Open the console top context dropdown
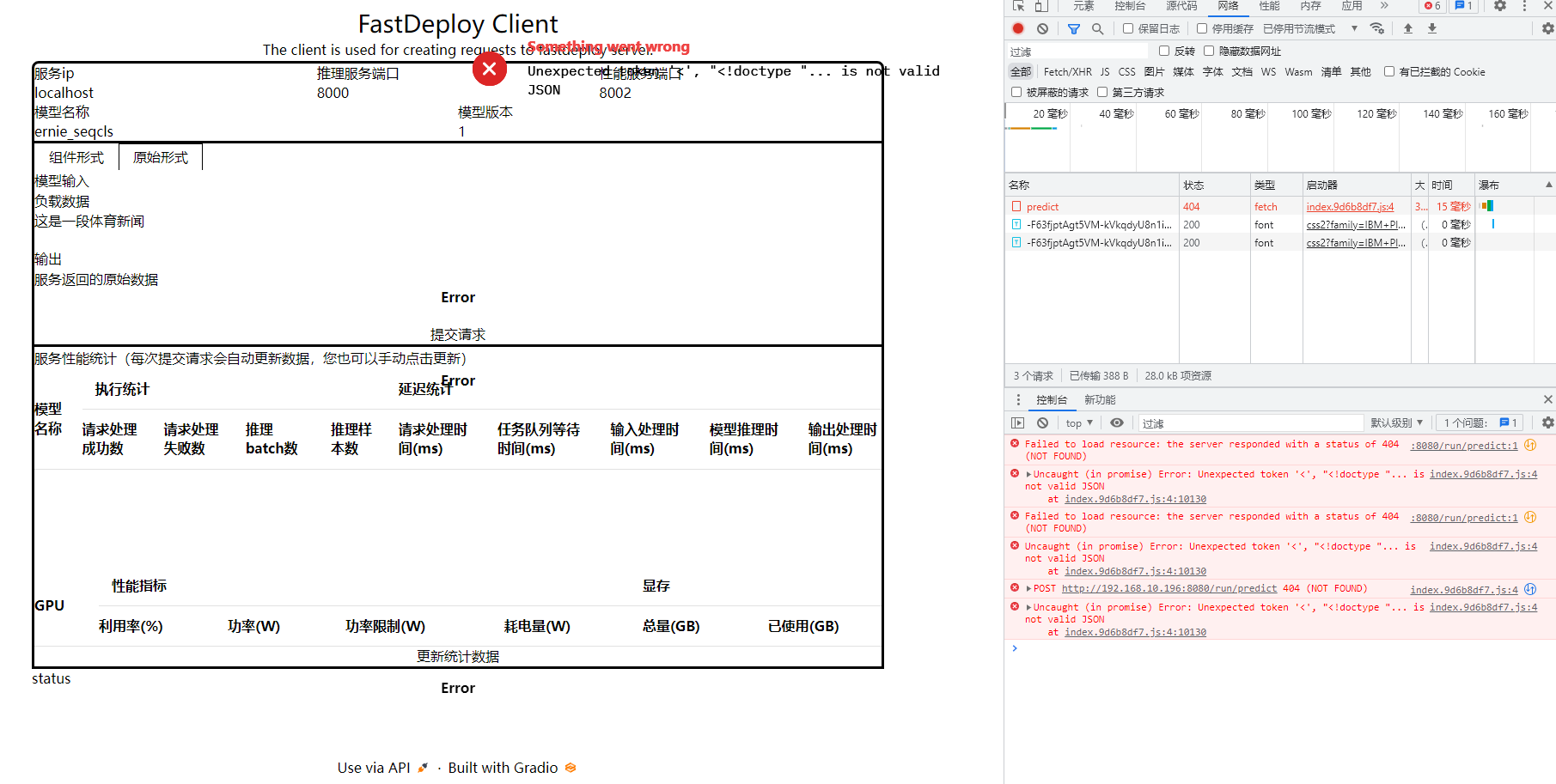Viewport: 1556px width, 784px height. point(1079,422)
